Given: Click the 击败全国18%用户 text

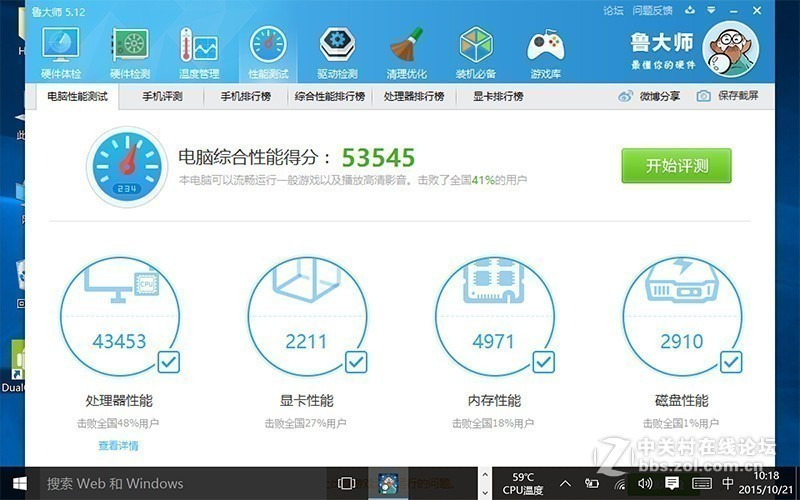Looking at the screenshot, I should [493, 423].
